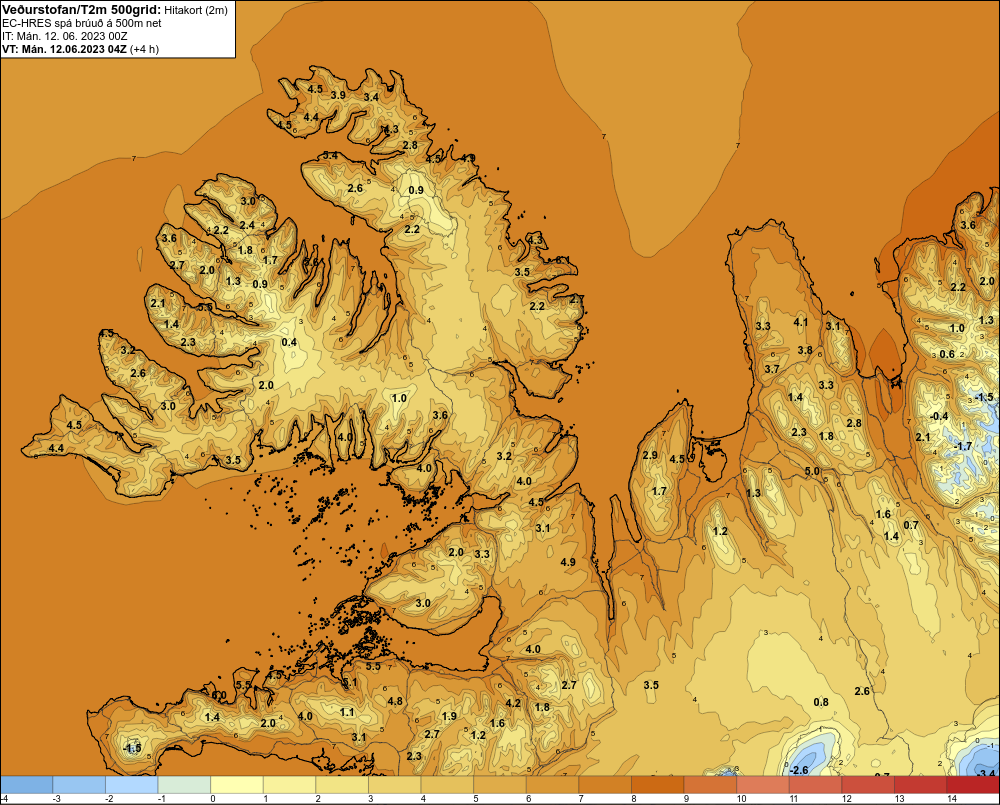
Task: Click the 5.0 temperature value on the map
Action: click(812, 471)
